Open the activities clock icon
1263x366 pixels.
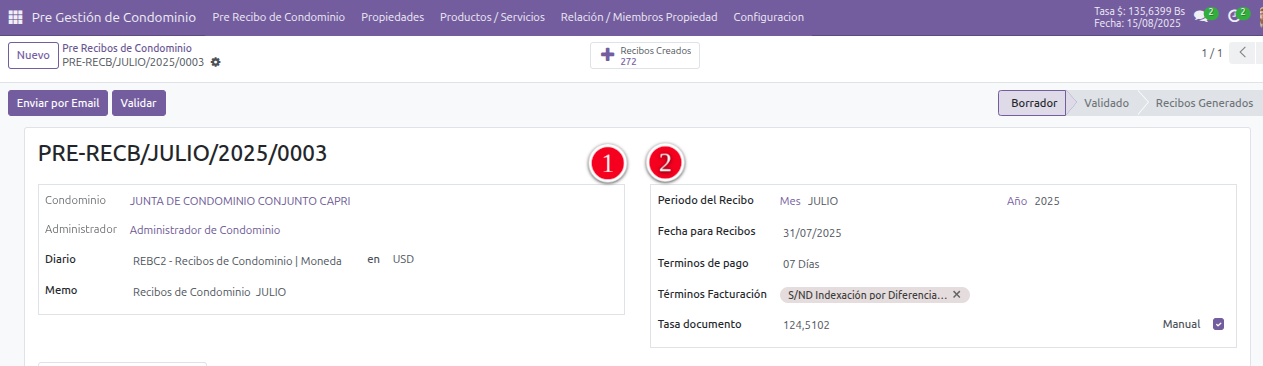coord(1233,17)
